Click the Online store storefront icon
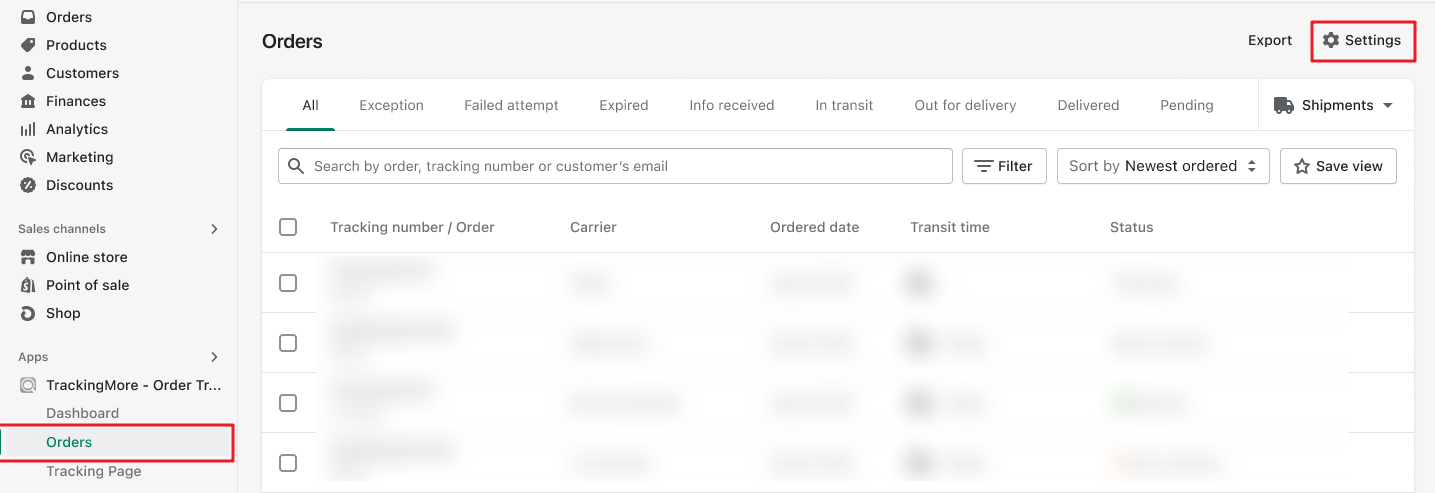 (x=28, y=257)
